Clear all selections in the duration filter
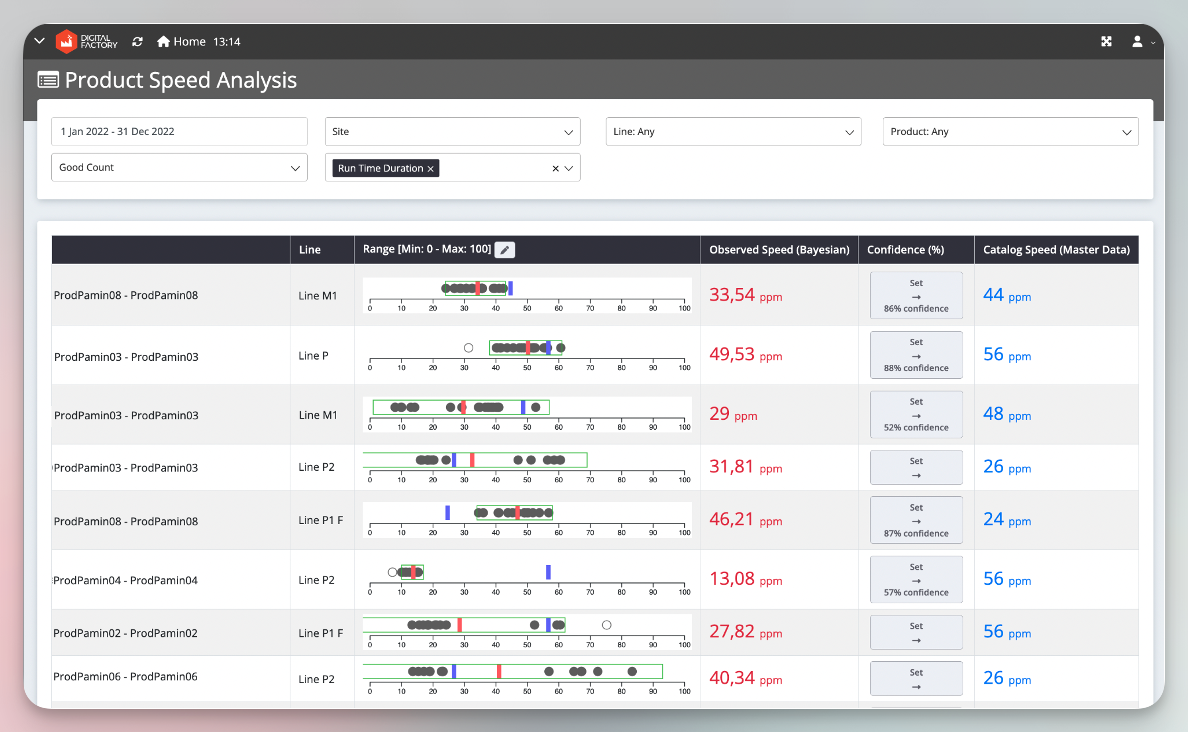The height and width of the screenshot is (732, 1188). tap(555, 169)
